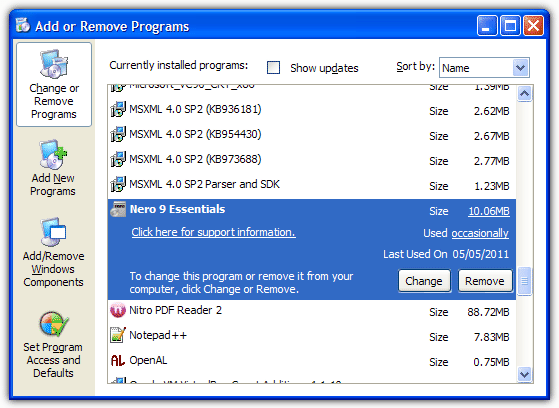Close the Add or Remove Programs window

pyautogui.click(x=533, y=25)
